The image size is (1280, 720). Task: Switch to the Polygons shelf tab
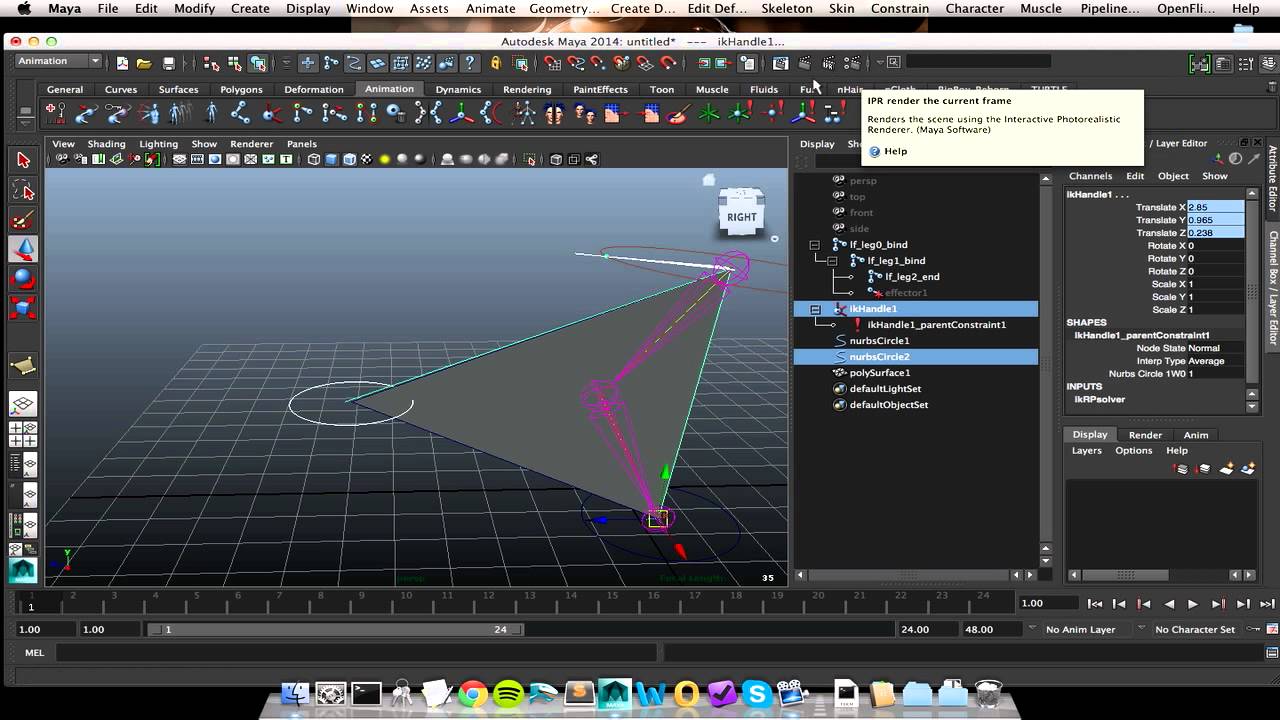[241, 89]
